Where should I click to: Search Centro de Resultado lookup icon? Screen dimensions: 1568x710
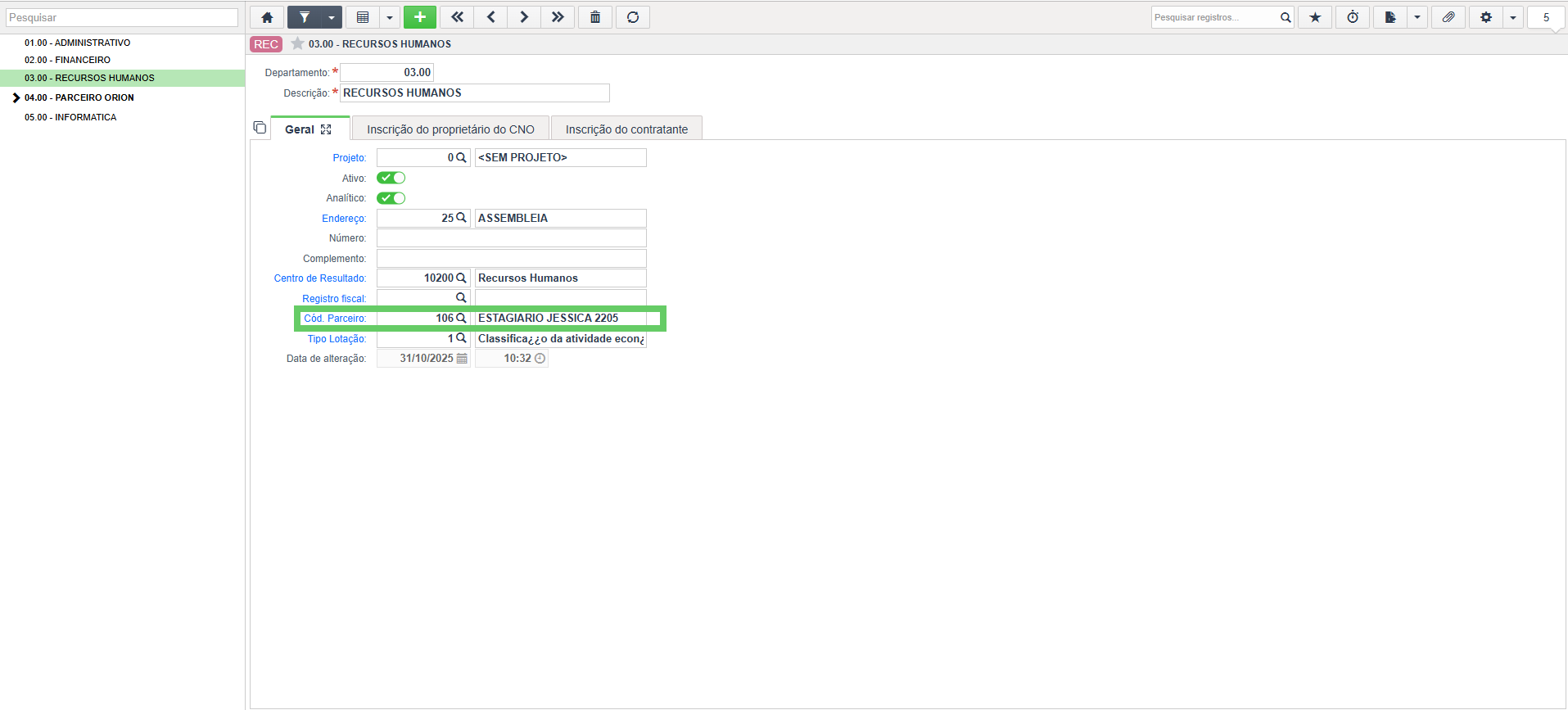pos(461,278)
